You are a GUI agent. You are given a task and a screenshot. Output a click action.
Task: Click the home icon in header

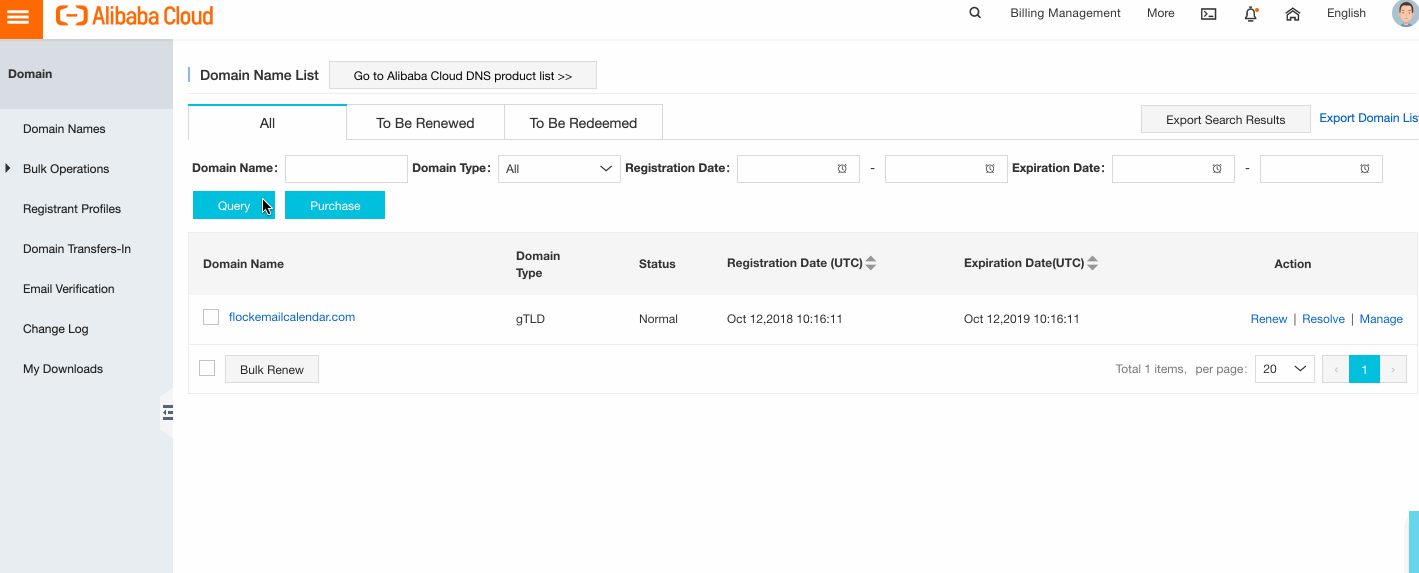tap(1293, 14)
